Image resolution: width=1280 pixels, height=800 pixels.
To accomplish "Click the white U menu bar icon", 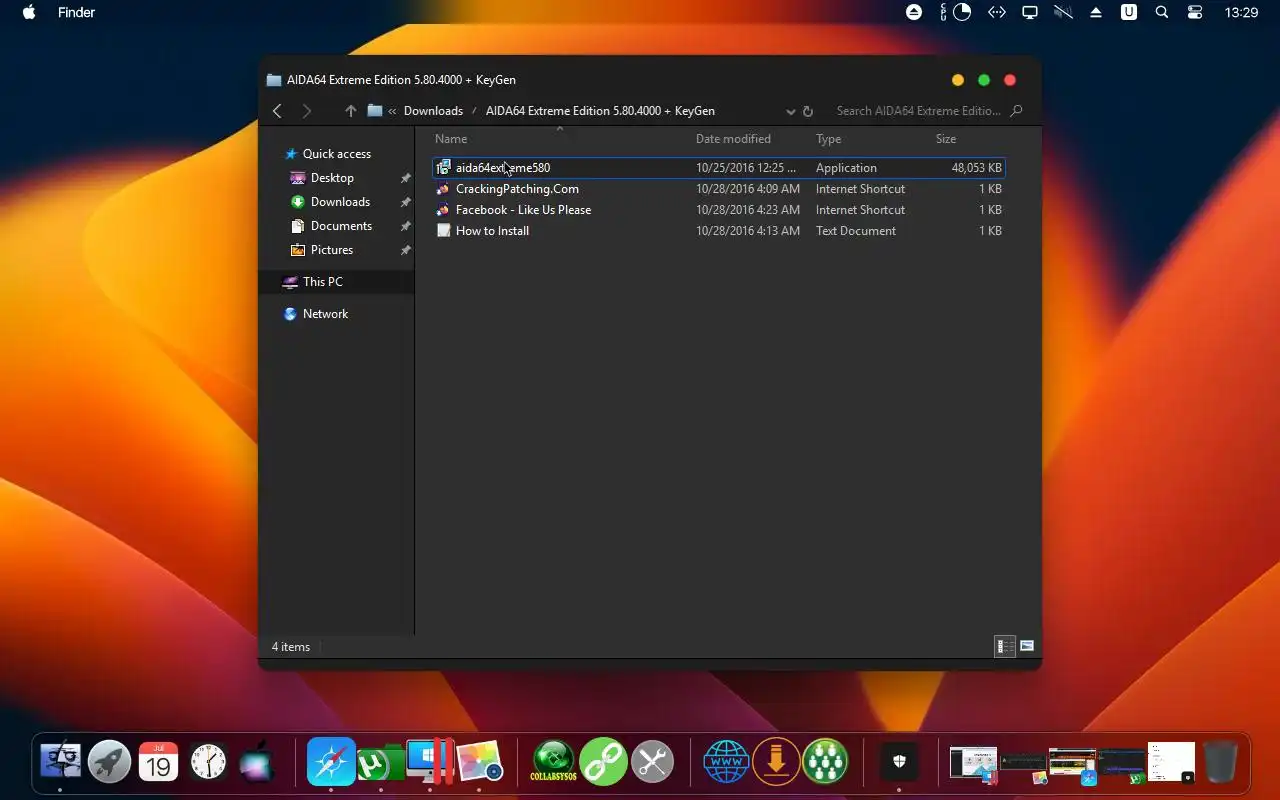I will (x=1129, y=13).
